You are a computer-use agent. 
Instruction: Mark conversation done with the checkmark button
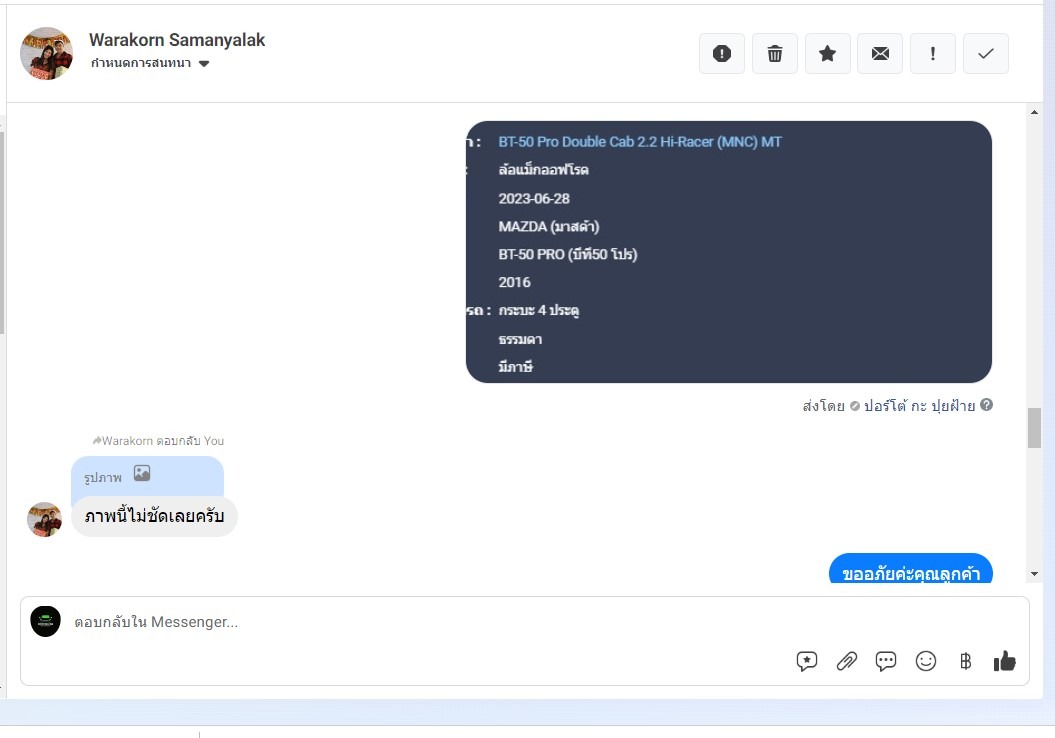[986, 53]
